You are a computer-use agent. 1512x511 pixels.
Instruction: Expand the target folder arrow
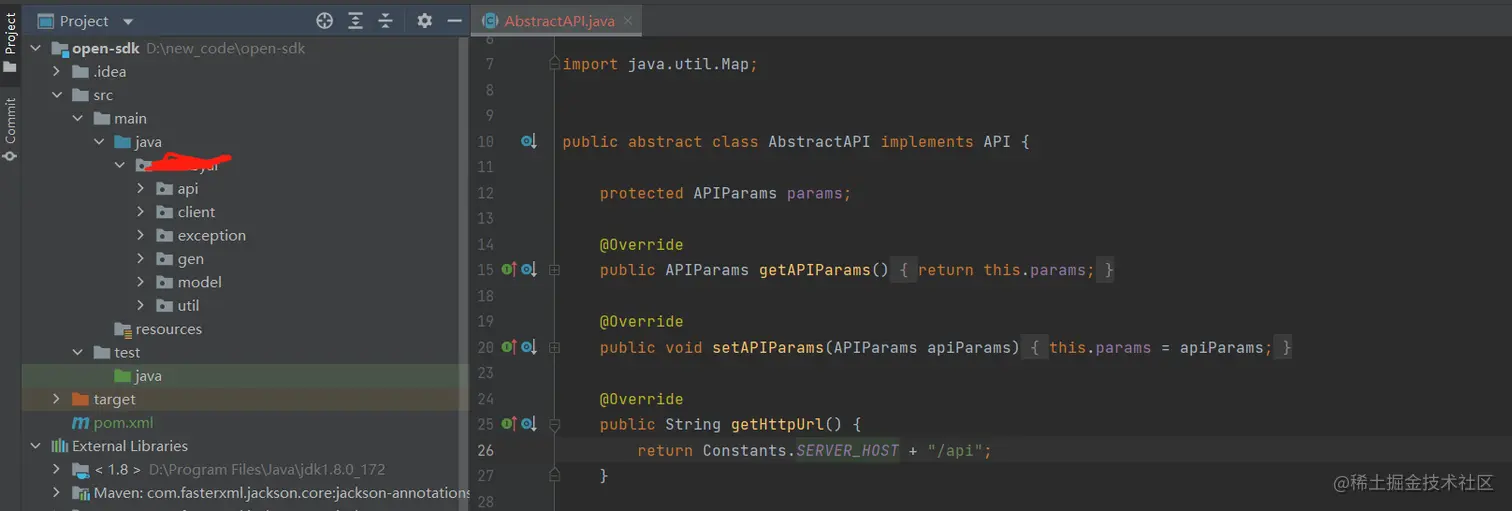(x=58, y=399)
